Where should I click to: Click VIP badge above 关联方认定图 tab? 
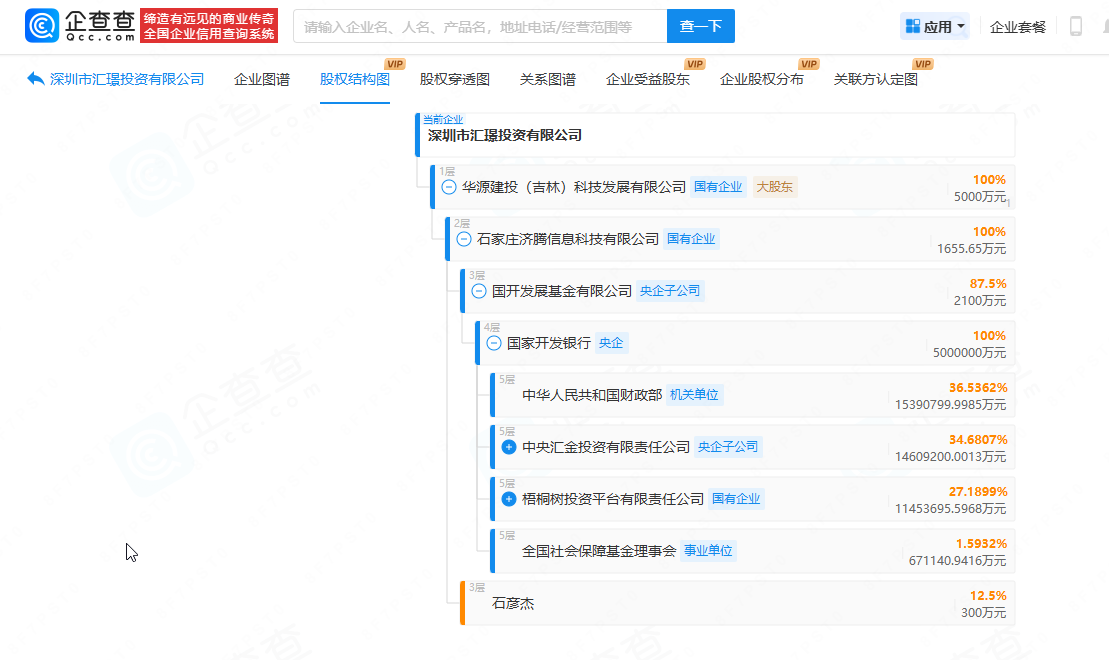coord(922,64)
